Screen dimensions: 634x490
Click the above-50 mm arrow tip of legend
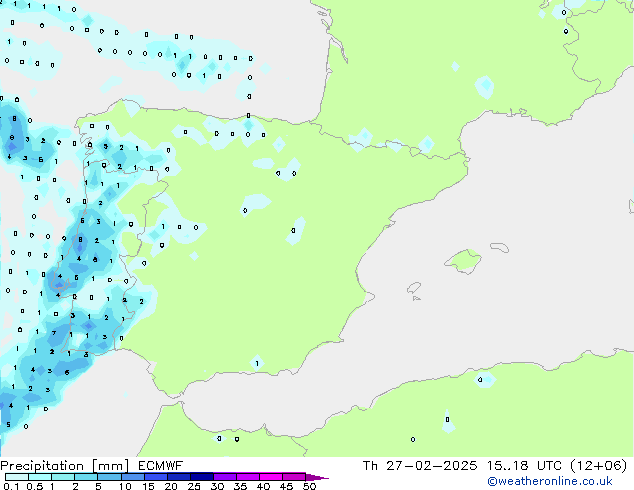tap(317, 477)
